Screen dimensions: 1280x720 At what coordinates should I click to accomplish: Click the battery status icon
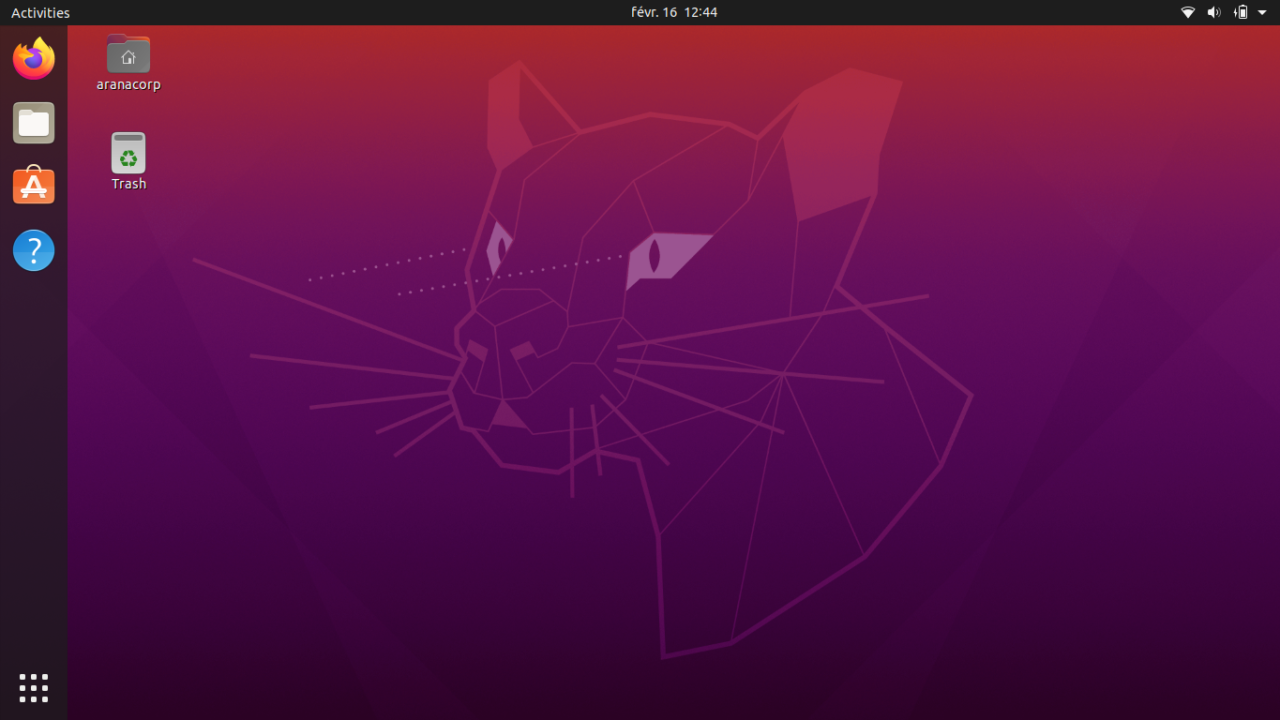[1240, 12]
